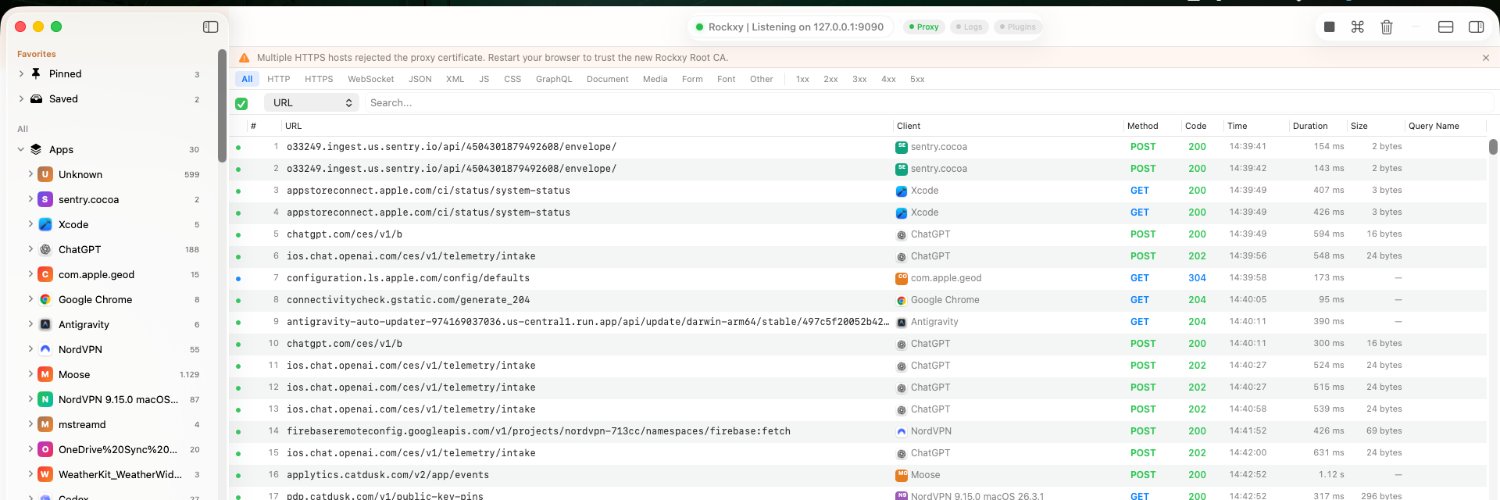Clear requests with the trash icon
Image resolution: width=1500 pixels, height=500 pixels.
[1386, 27]
